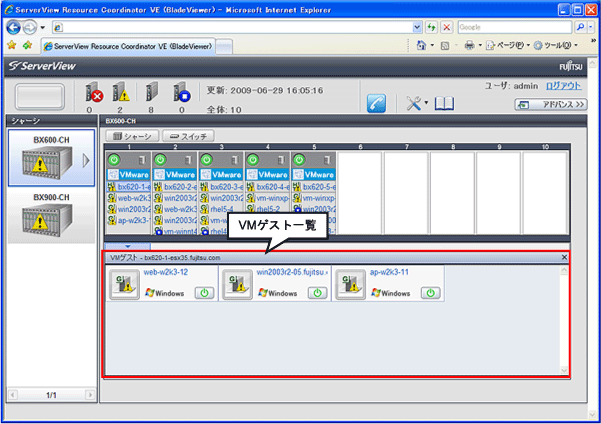Image resolution: width=601 pixels, height=424 pixels.
Task: Select VM host bx620-3-e in slot 3
Action: [x=222, y=187]
